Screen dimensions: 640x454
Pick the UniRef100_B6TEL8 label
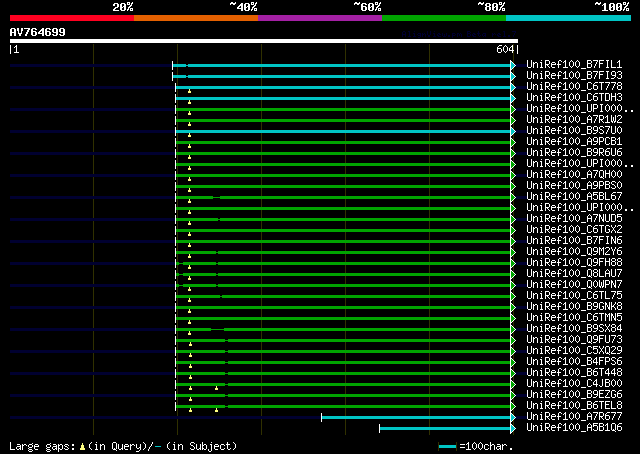574,406
